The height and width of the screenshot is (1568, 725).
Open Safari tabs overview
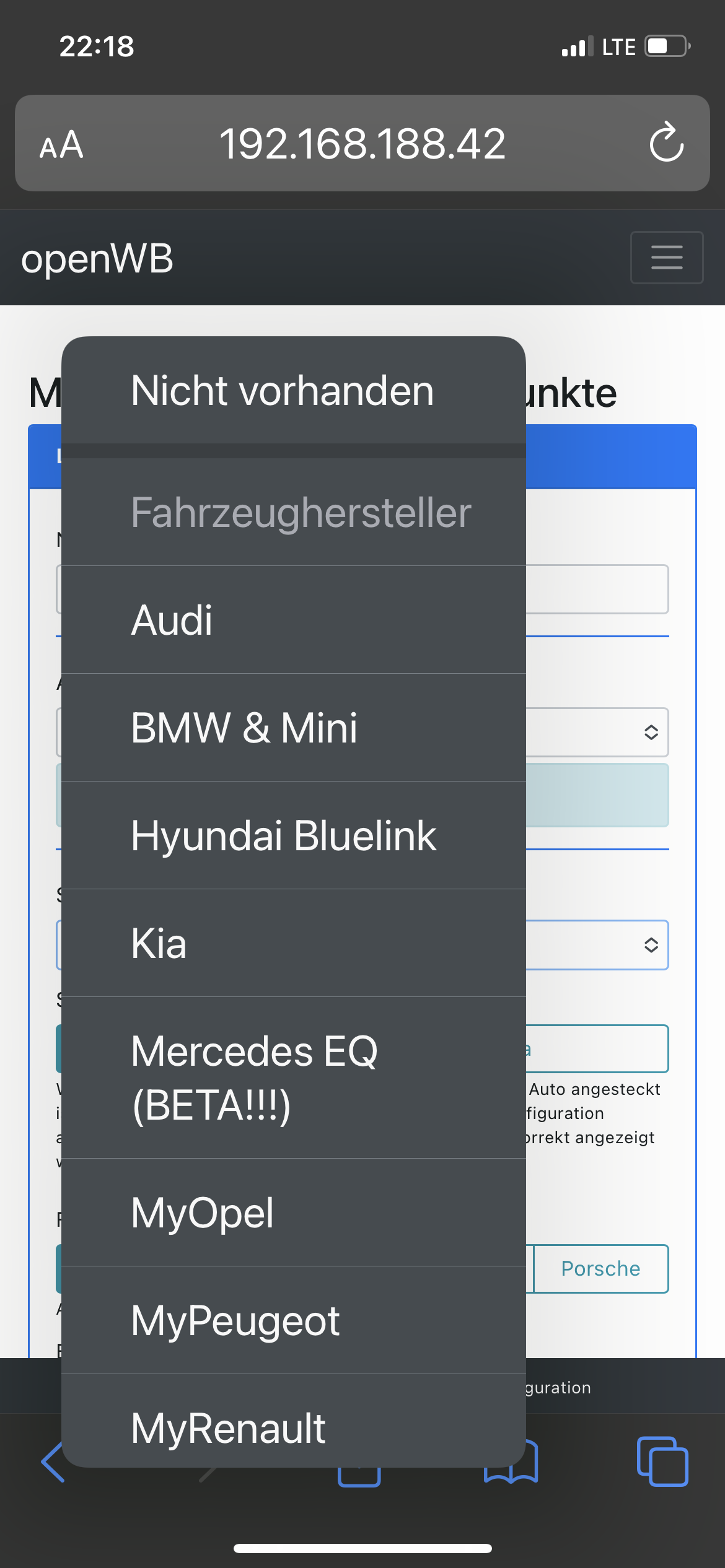click(662, 1461)
